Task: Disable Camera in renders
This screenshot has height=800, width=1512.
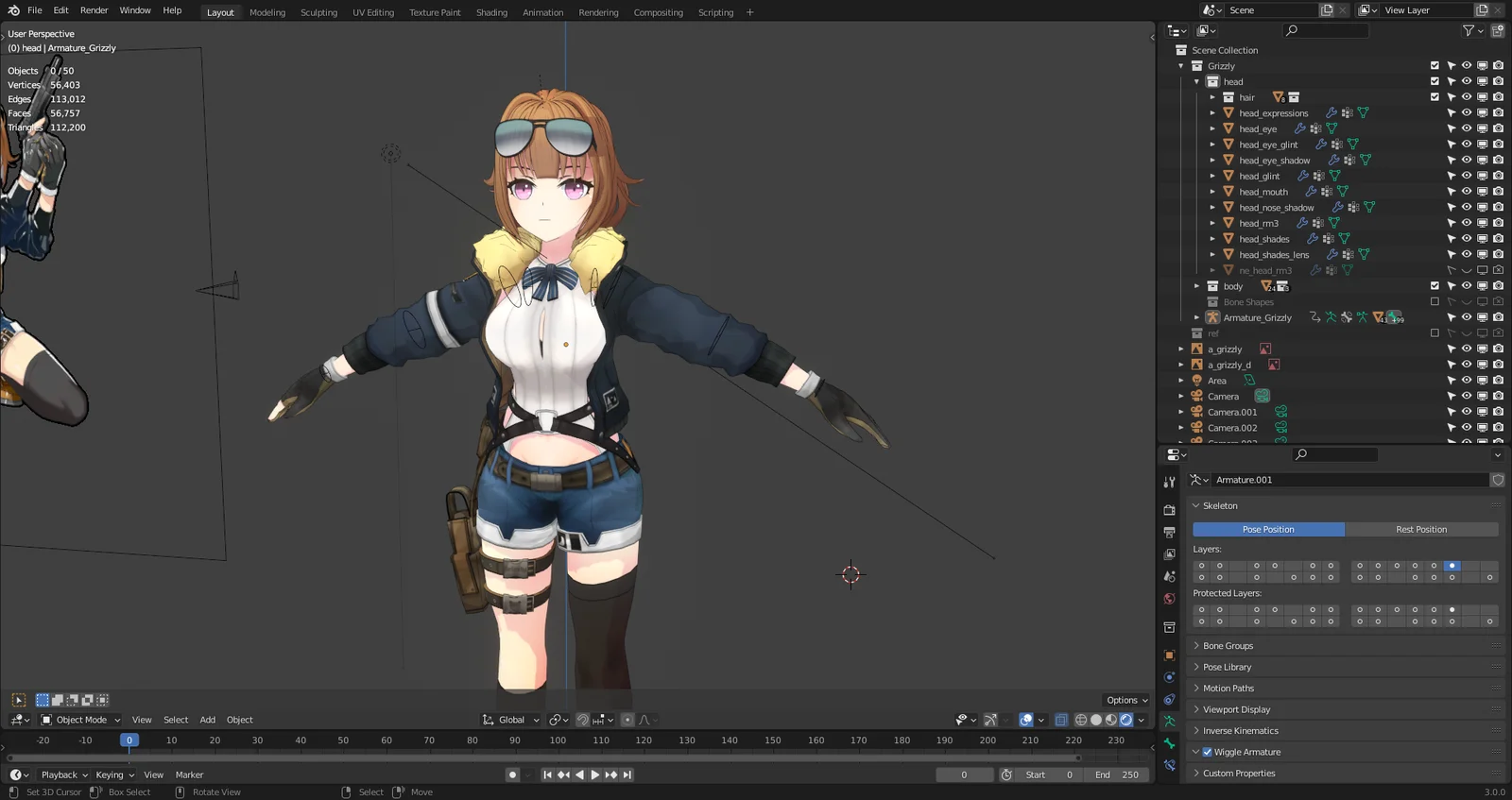Action: pos(1498,397)
